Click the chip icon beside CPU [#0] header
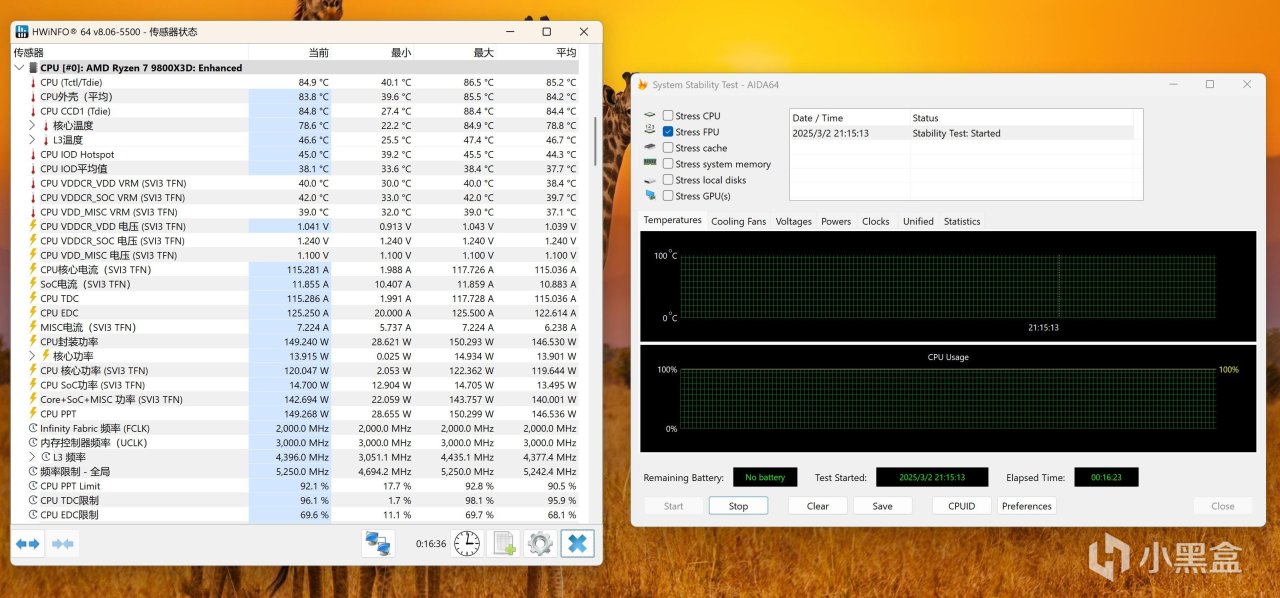This screenshot has width=1280, height=598. click(33, 68)
